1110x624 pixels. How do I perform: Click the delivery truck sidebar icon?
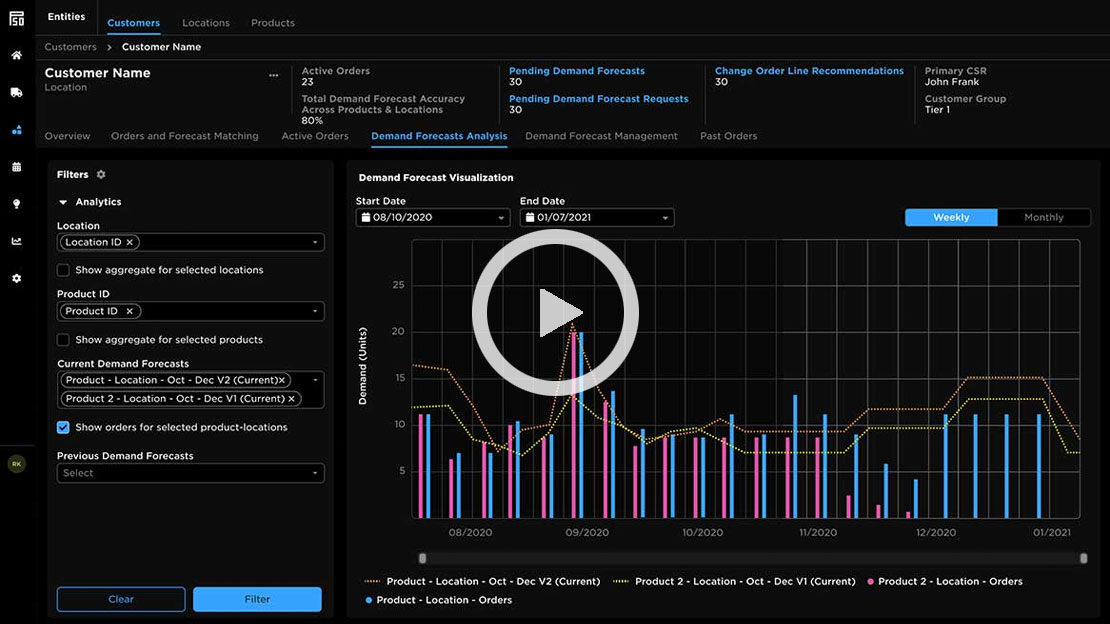pyautogui.click(x=16, y=93)
